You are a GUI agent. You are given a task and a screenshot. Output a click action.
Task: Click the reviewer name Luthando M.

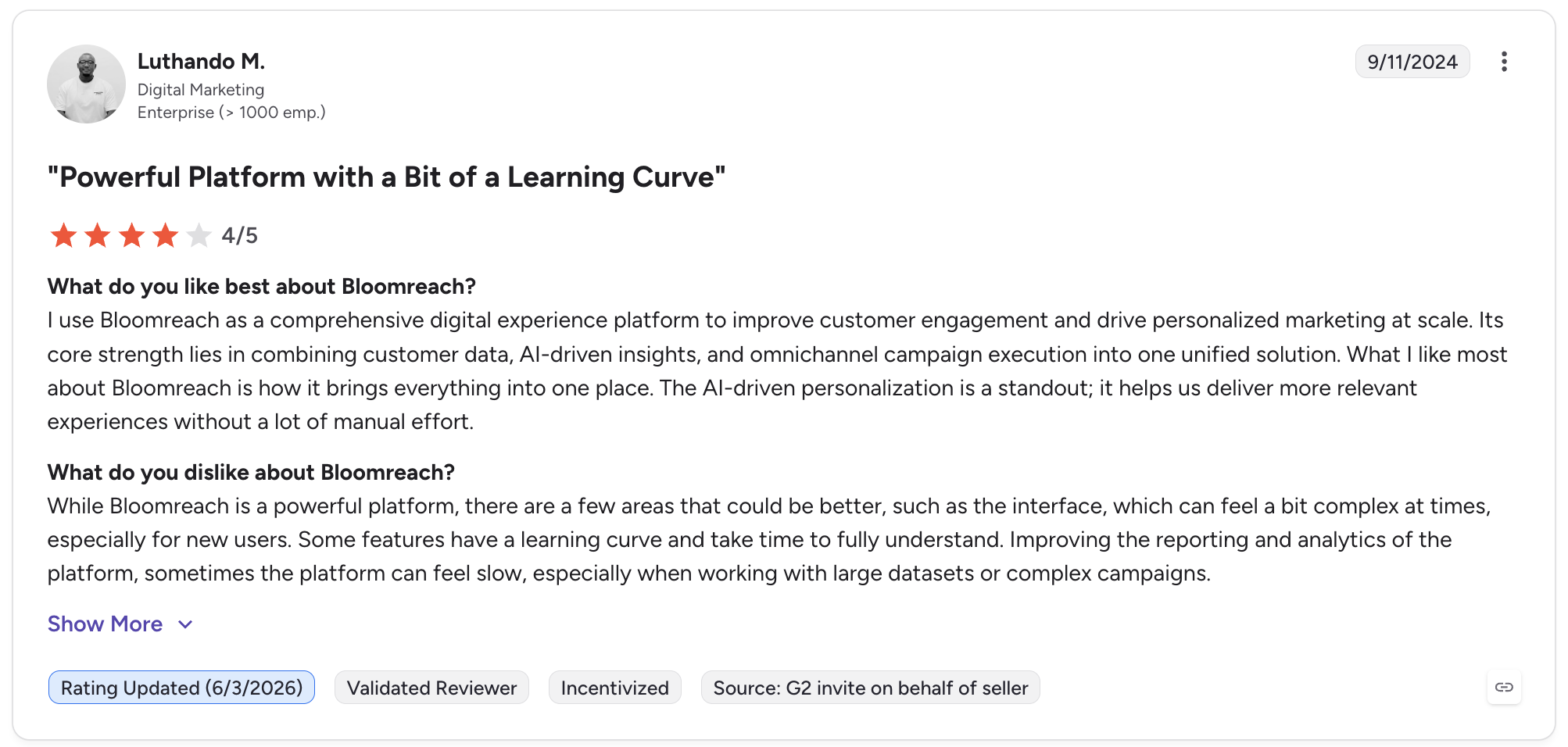pos(201,61)
